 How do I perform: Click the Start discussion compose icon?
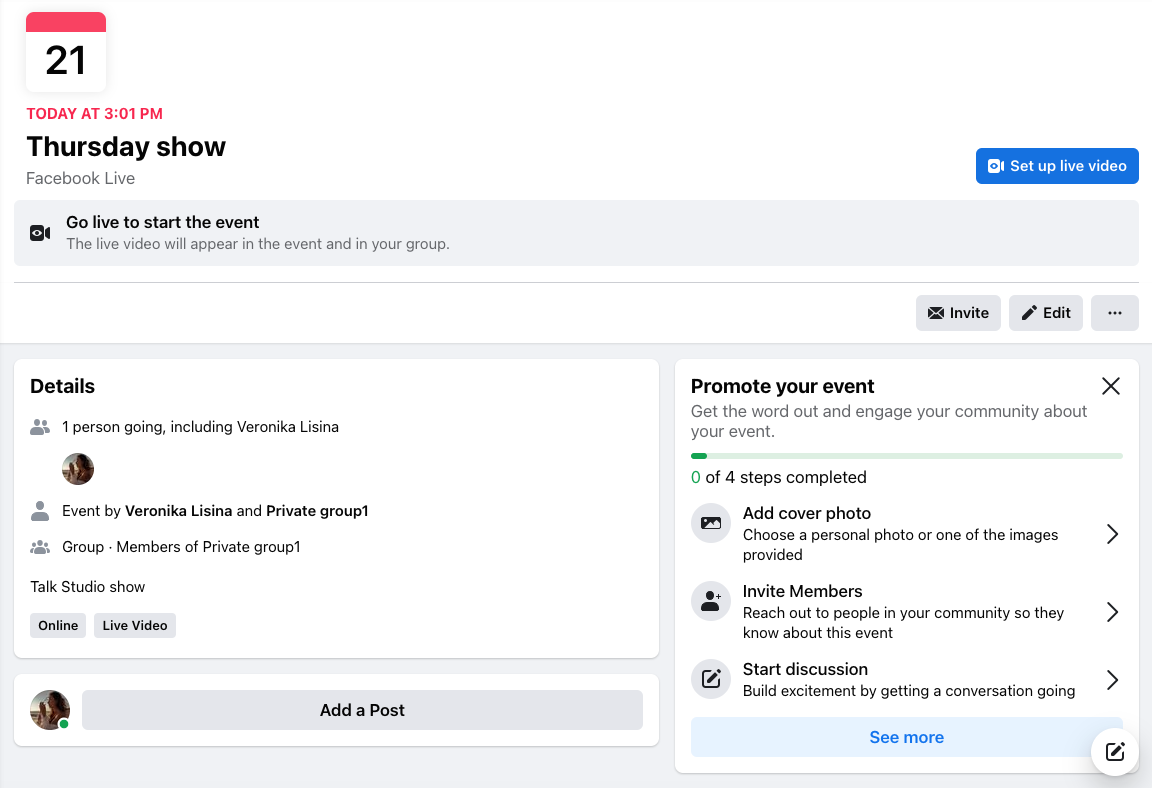click(x=710, y=679)
